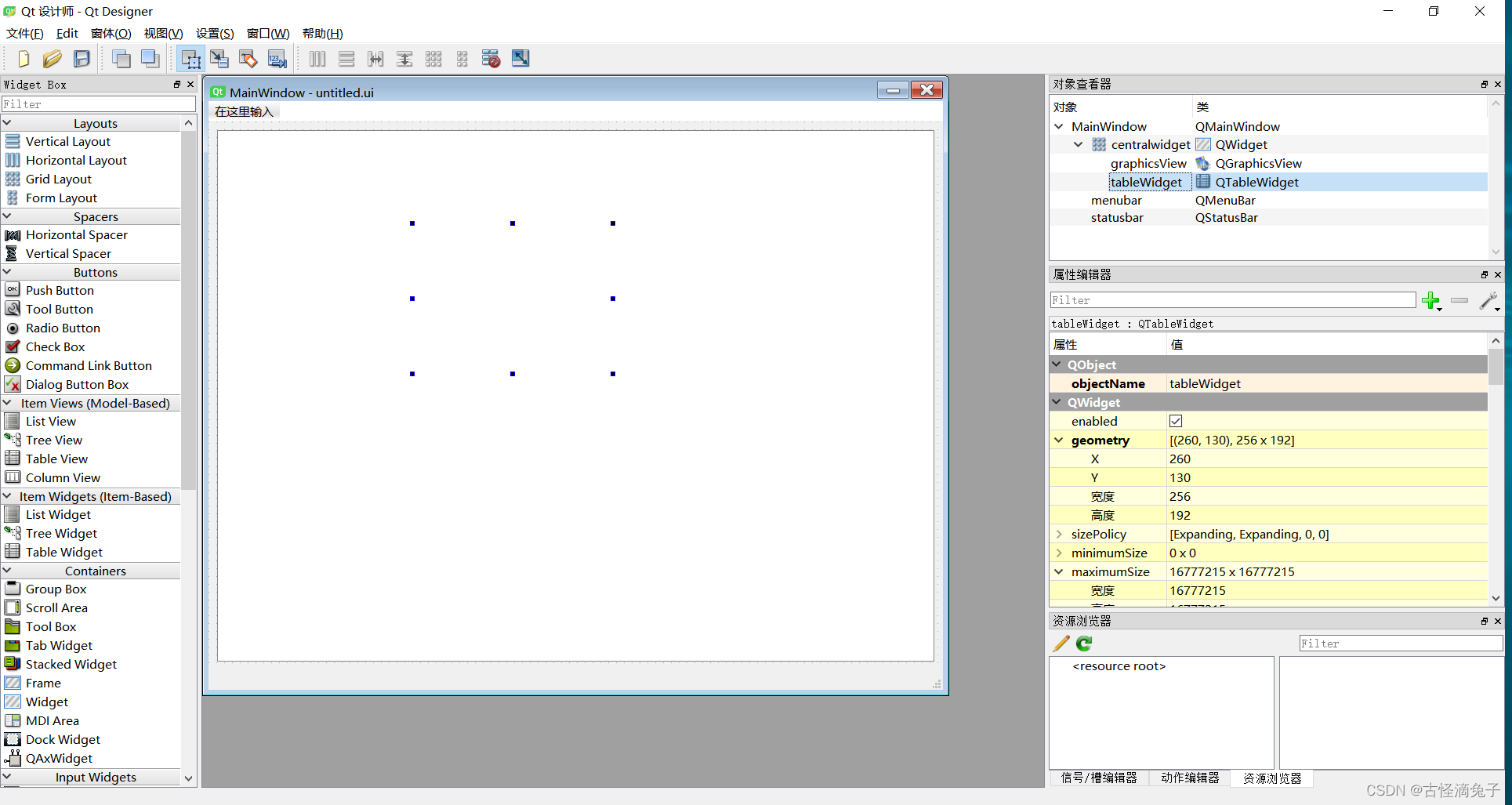Select the Check Box widget in Widget Box

coord(56,346)
